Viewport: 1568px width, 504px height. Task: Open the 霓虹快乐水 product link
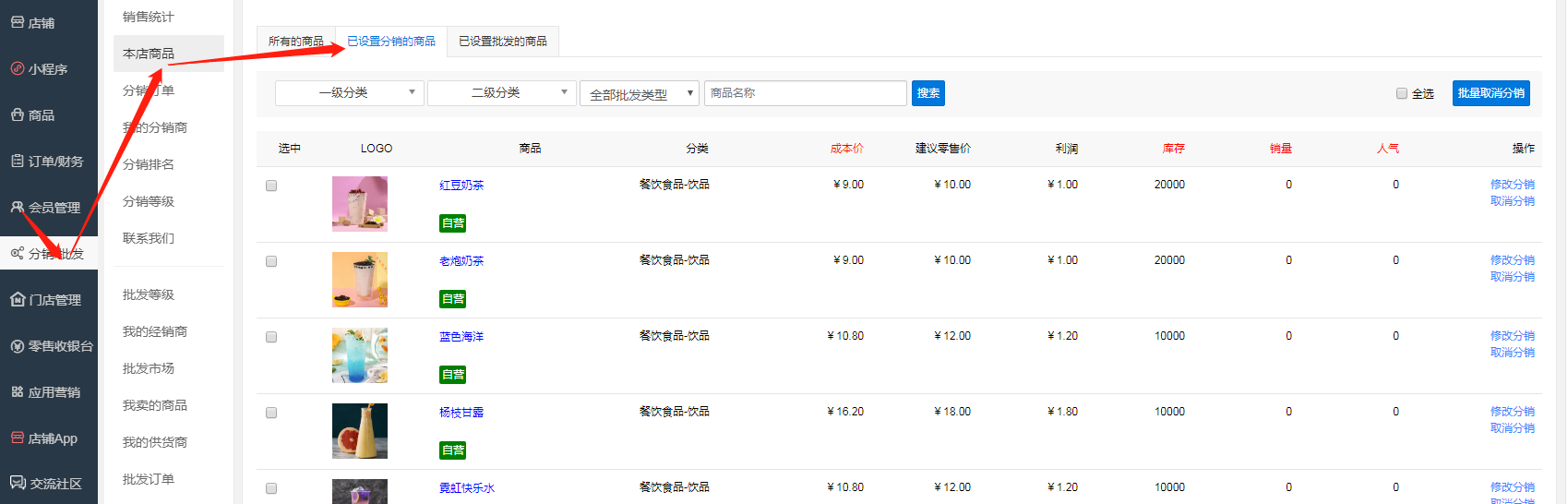tap(467, 488)
